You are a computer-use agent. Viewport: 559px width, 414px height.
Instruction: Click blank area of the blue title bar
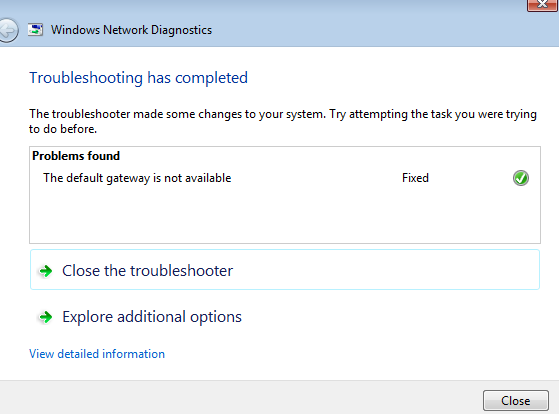click(x=357, y=30)
